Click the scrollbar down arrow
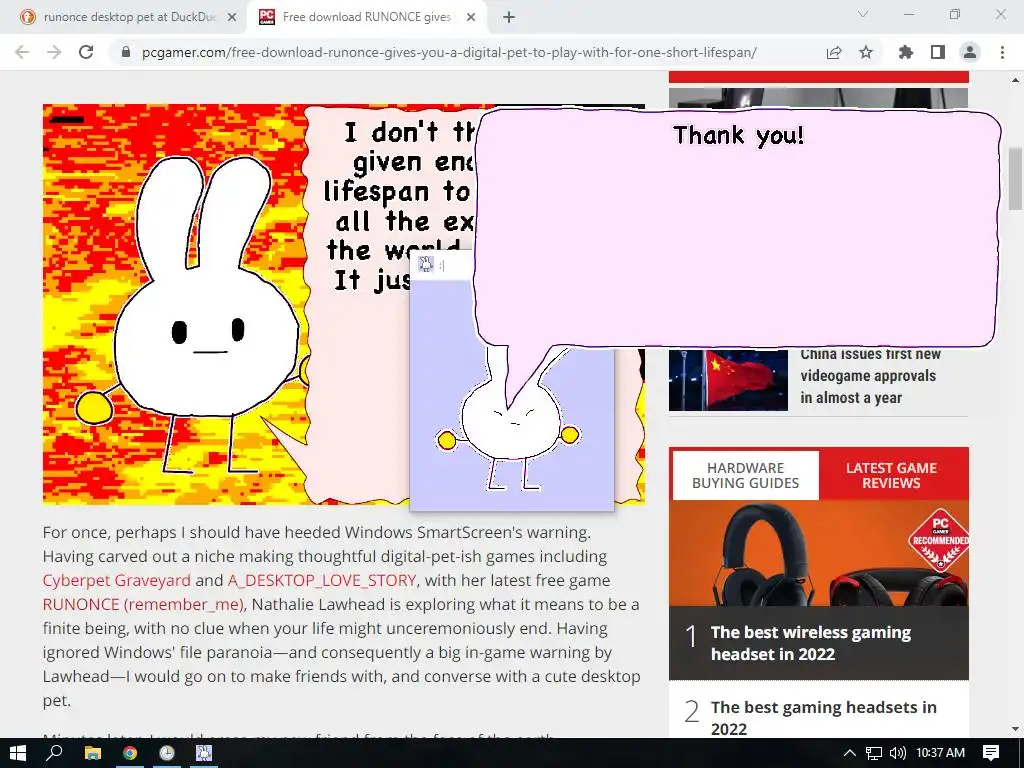This screenshot has height=768, width=1024. click(1015, 729)
